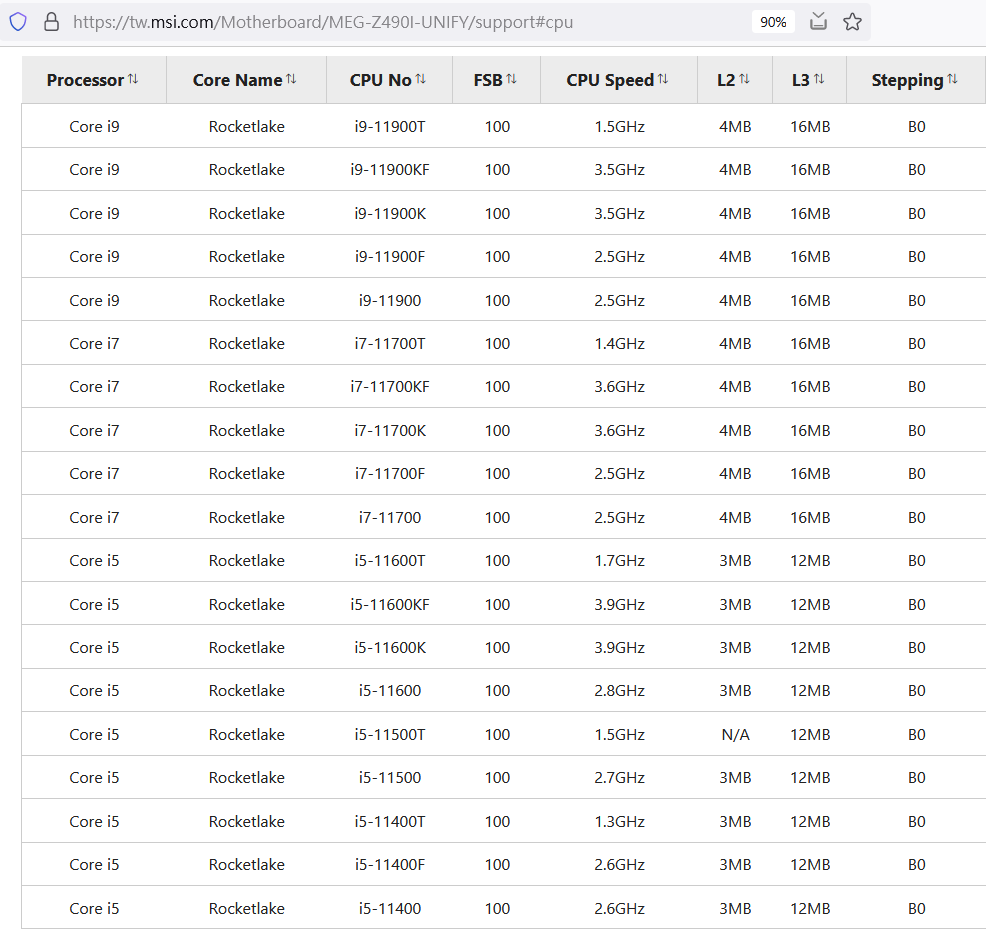Viewport: 986px width, 935px height.
Task: Click the site security padlock icon
Action: coord(52,22)
